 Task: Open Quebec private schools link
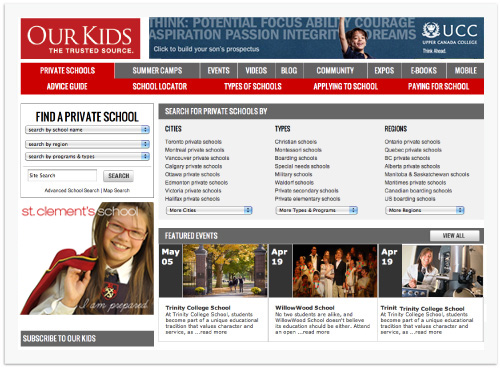[x=413, y=150]
